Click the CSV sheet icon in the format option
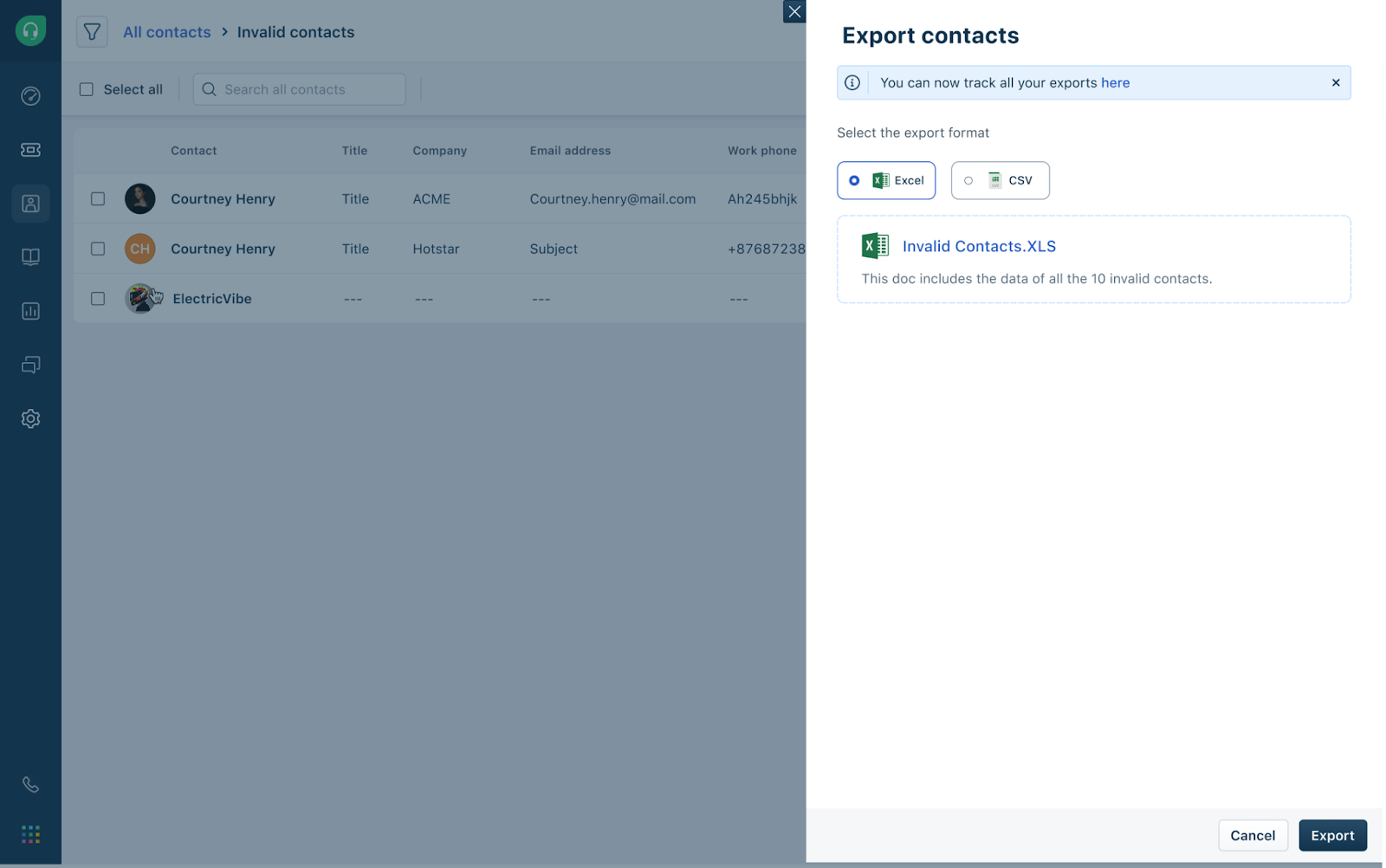This screenshot has width=1386, height=868. [x=994, y=180]
